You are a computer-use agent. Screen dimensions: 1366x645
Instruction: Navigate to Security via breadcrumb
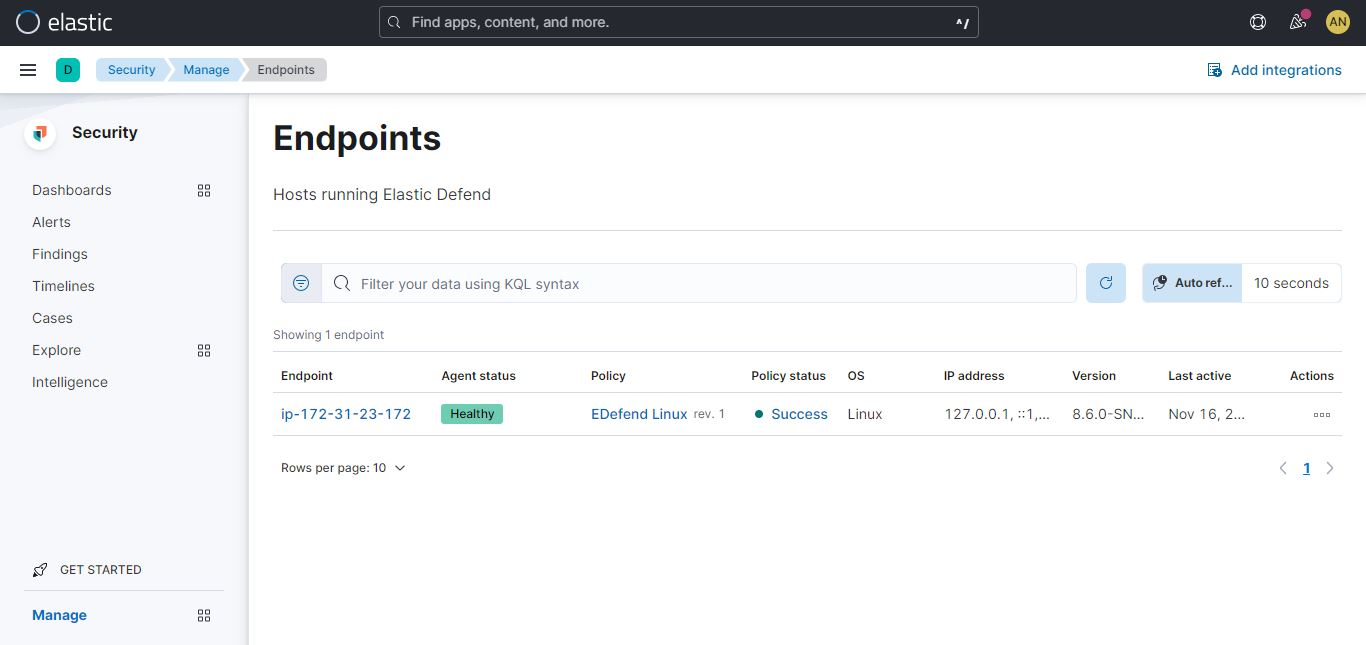(130, 69)
